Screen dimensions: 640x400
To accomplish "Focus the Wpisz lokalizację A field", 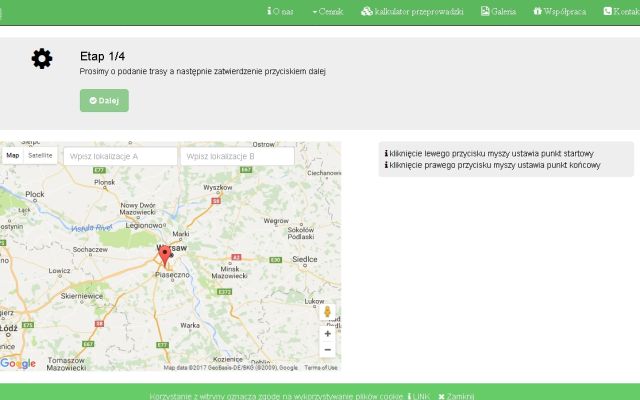I will click(x=120, y=157).
